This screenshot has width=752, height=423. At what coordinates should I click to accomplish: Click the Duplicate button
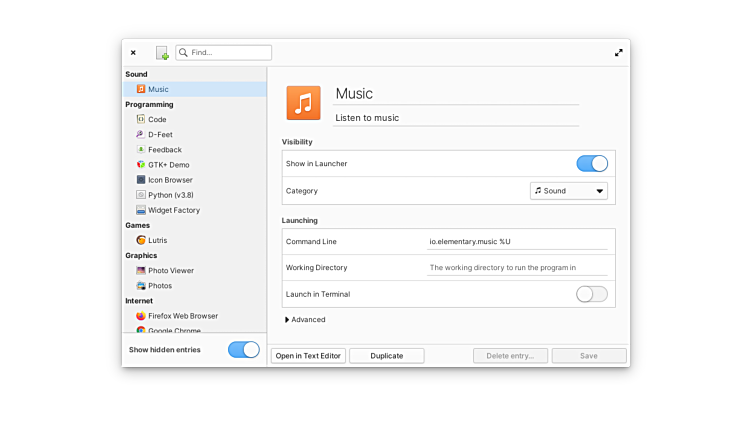pos(386,356)
